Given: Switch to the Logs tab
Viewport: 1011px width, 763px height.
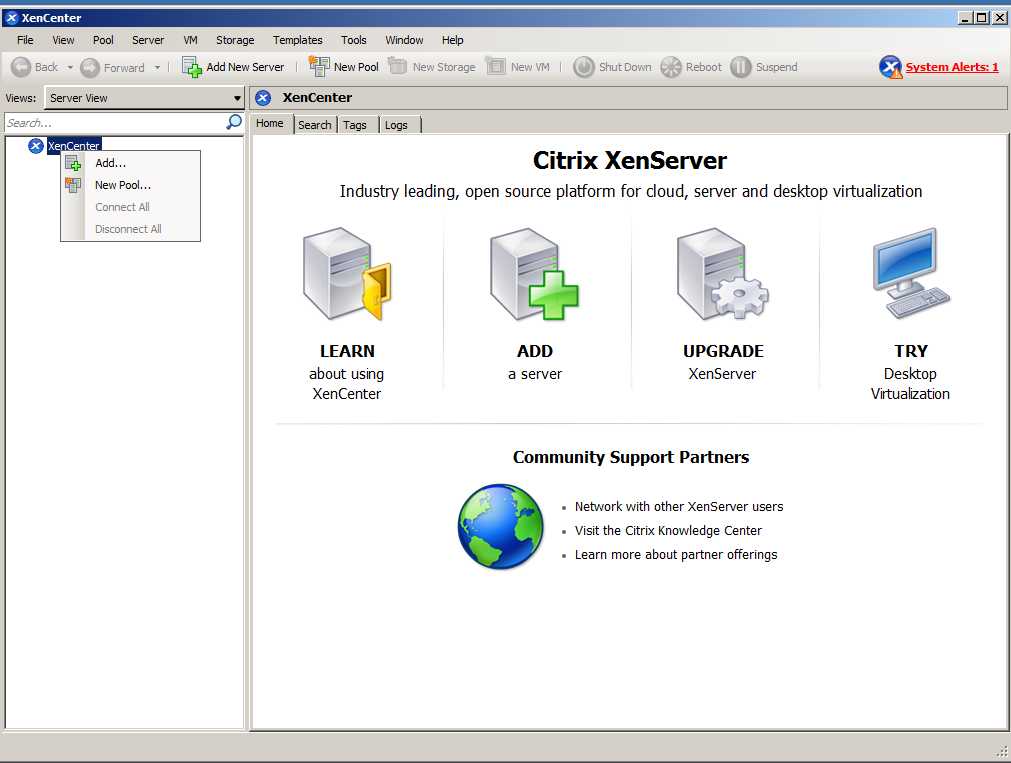Looking at the screenshot, I should (396, 125).
